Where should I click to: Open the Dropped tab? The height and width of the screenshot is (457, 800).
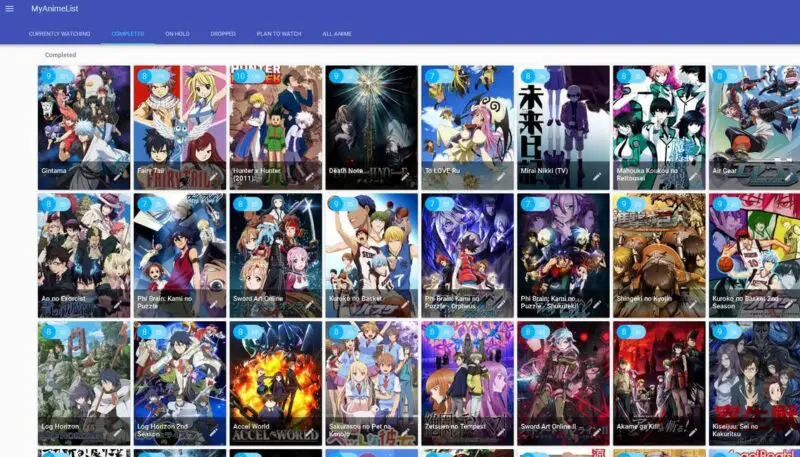click(223, 34)
